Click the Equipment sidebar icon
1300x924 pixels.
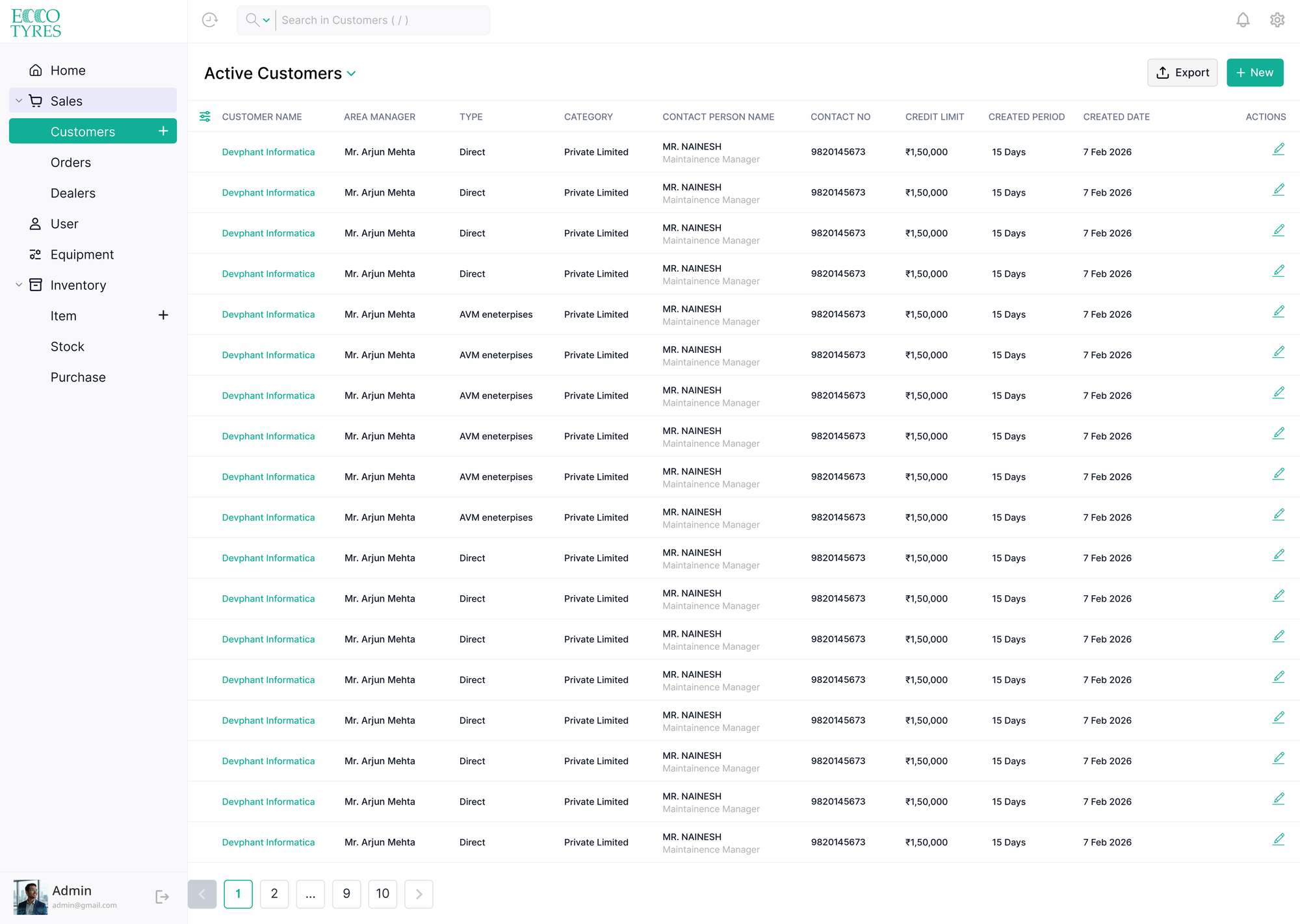pyautogui.click(x=36, y=254)
